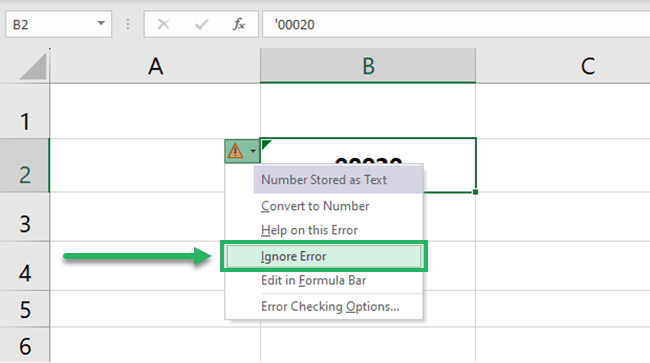
Task: Click the Enter checkmark icon in formula bar
Action: [x=201, y=24]
